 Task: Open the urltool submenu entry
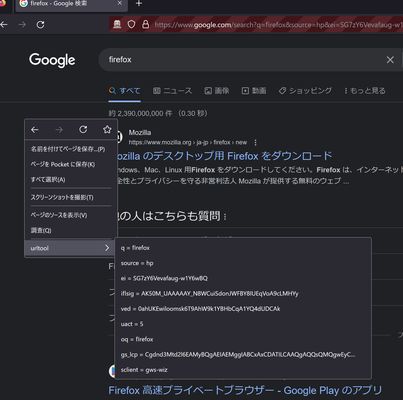click(71, 248)
